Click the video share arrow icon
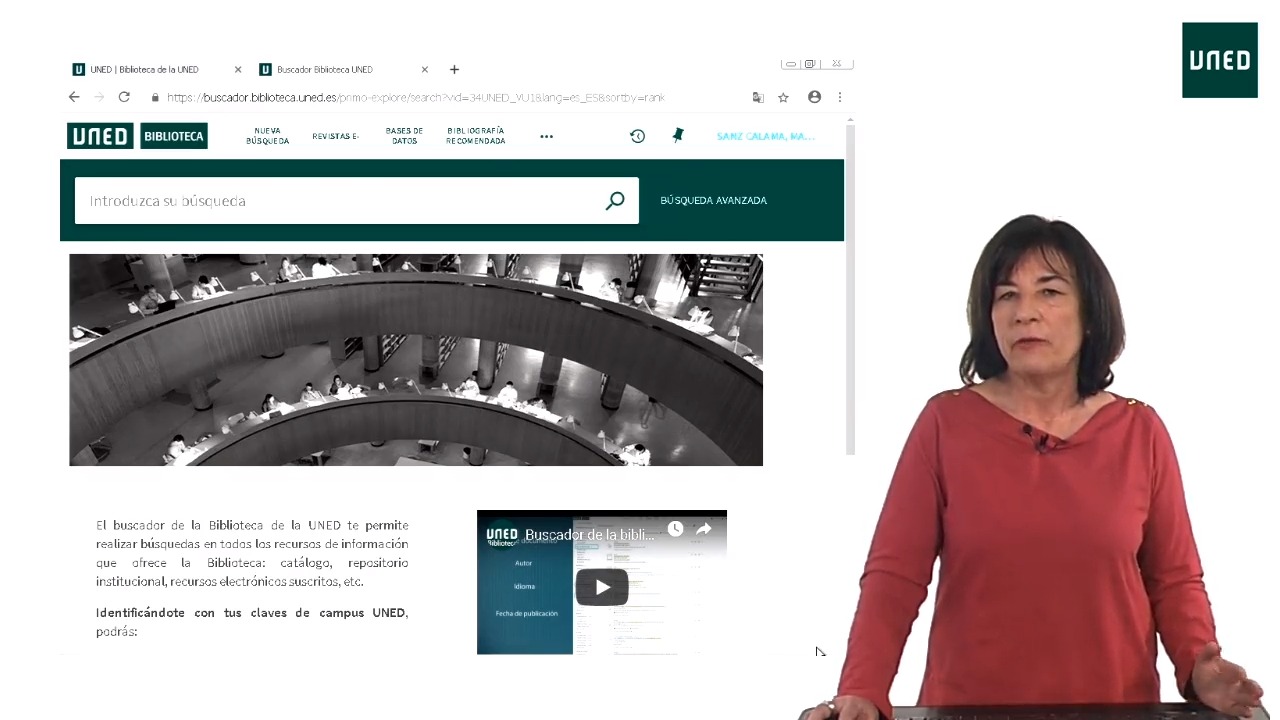 click(x=704, y=529)
